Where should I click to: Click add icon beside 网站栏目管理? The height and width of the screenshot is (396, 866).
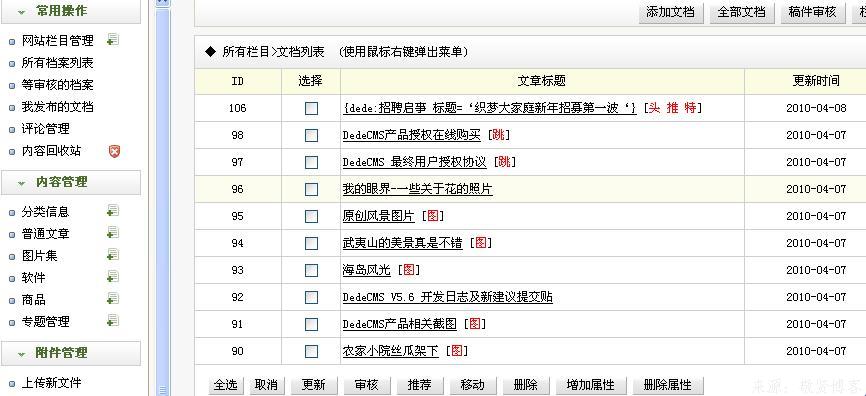click(x=113, y=40)
